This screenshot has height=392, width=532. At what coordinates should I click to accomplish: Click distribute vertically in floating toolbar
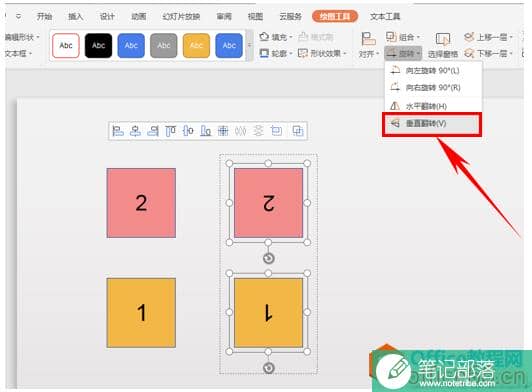coord(259,131)
